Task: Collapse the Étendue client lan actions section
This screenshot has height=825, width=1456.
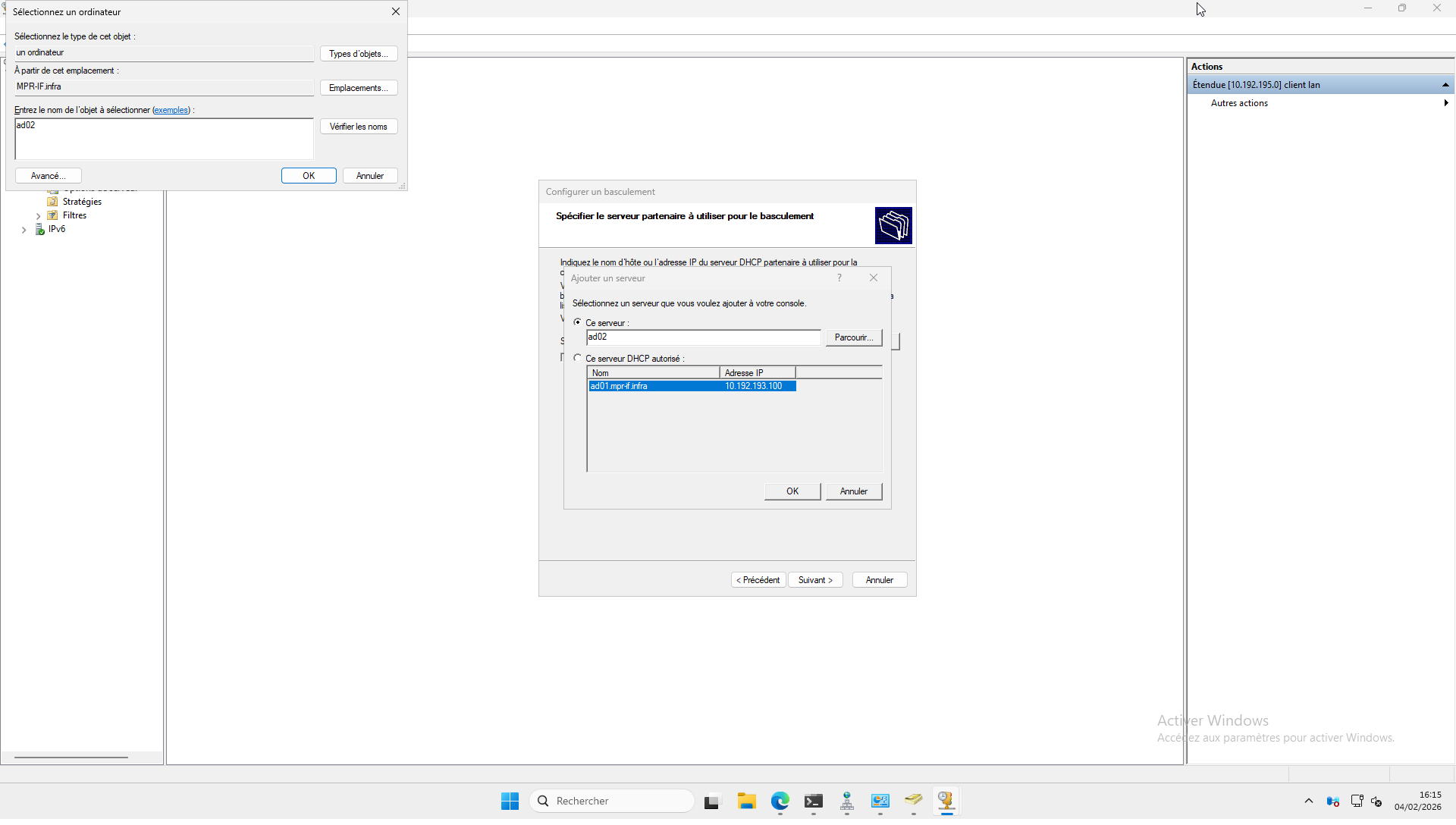Action: pyautogui.click(x=1445, y=85)
